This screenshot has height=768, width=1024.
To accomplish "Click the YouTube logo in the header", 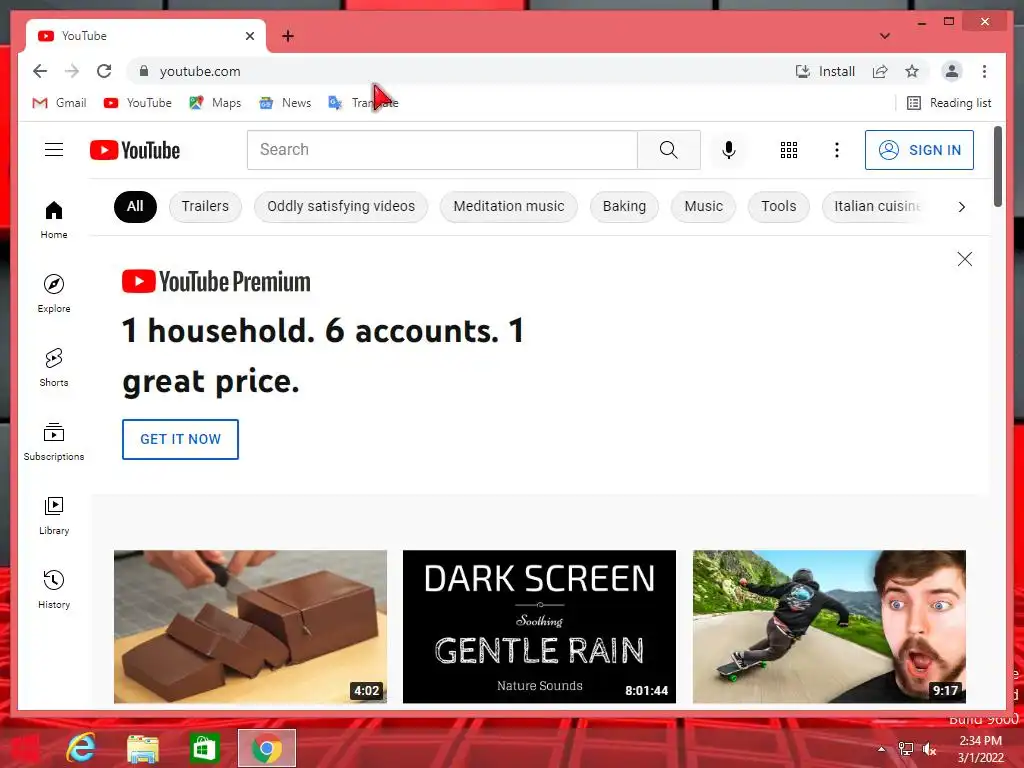I will tap(135, 150).
